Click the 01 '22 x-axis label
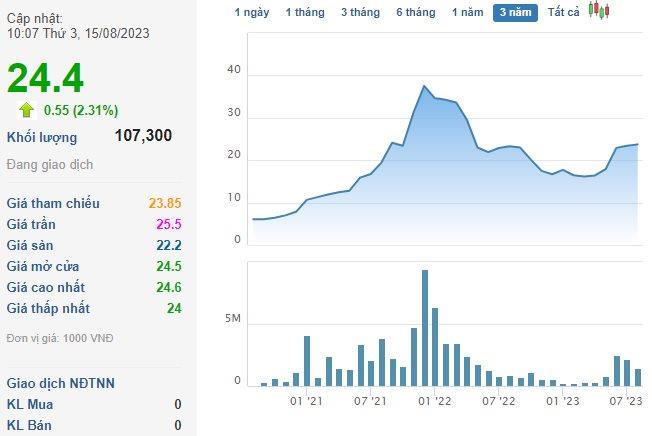Viewport: 652px width, 436px height. [435, 401]
